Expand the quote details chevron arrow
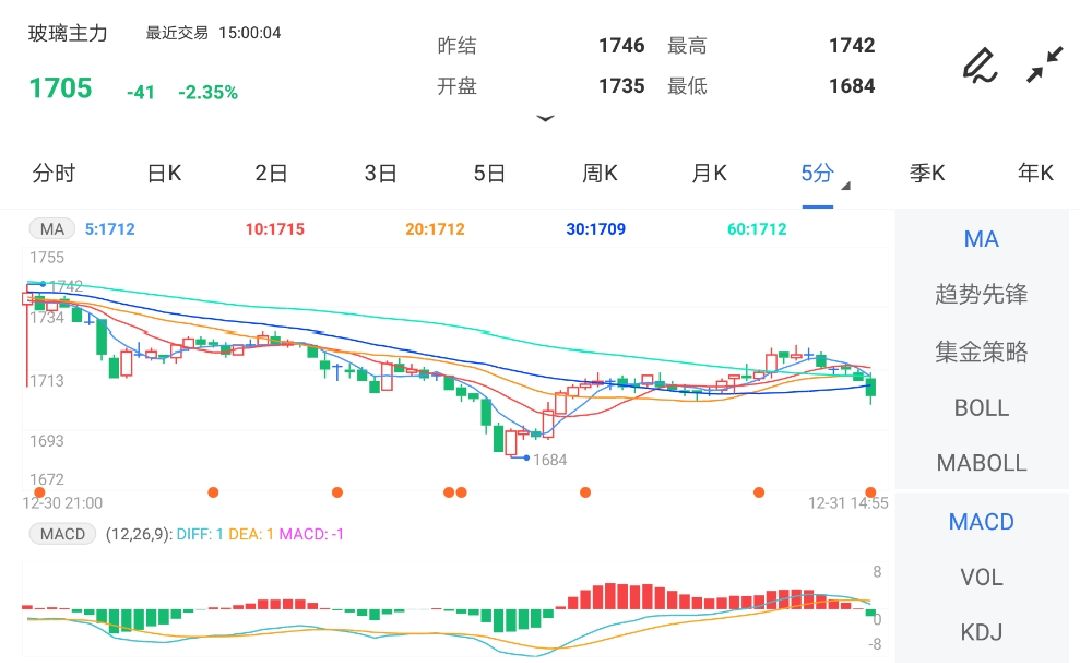Image resolution: width=1080 pixels, height=663 pixels. [546, 118]
